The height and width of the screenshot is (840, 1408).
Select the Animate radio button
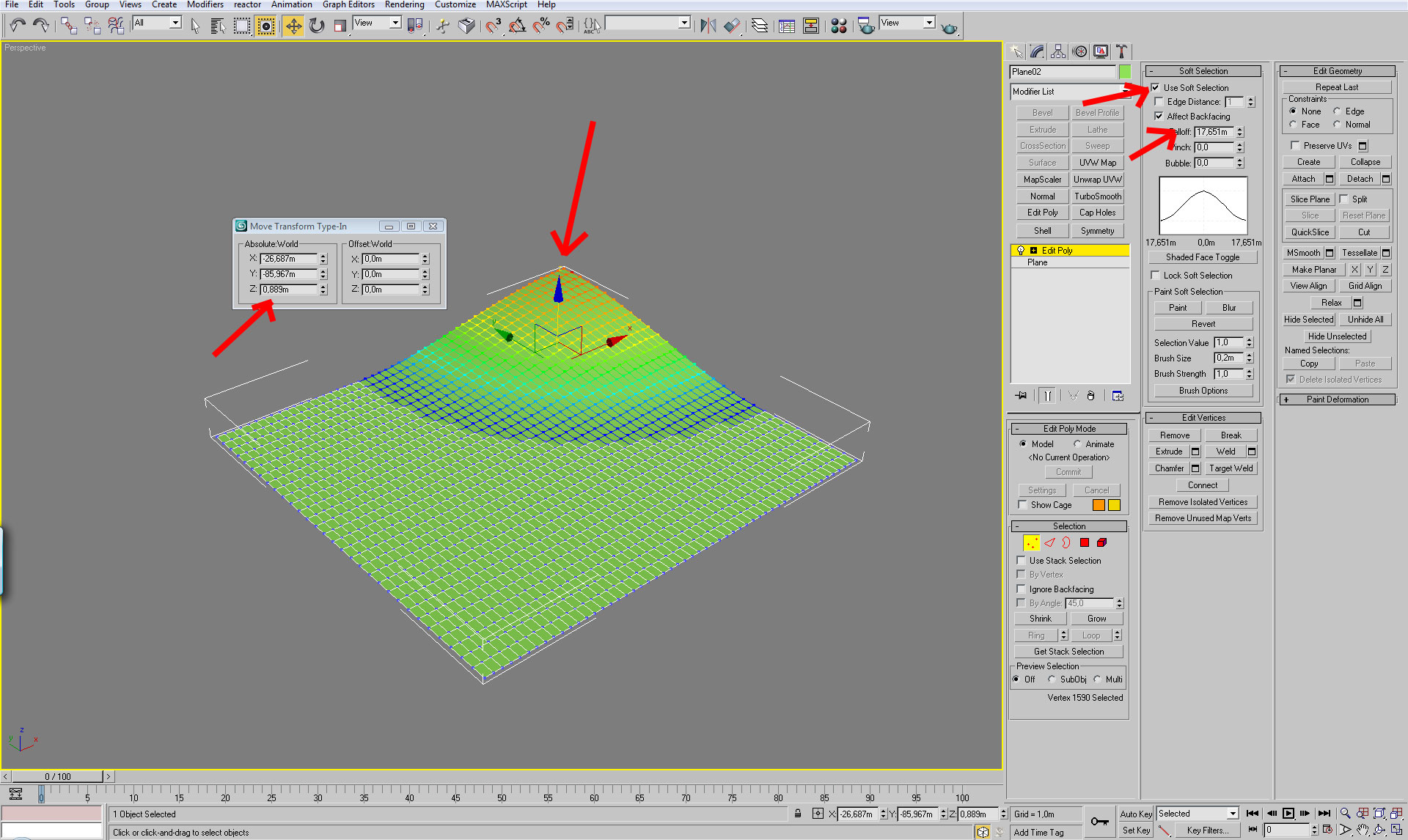1077,444
